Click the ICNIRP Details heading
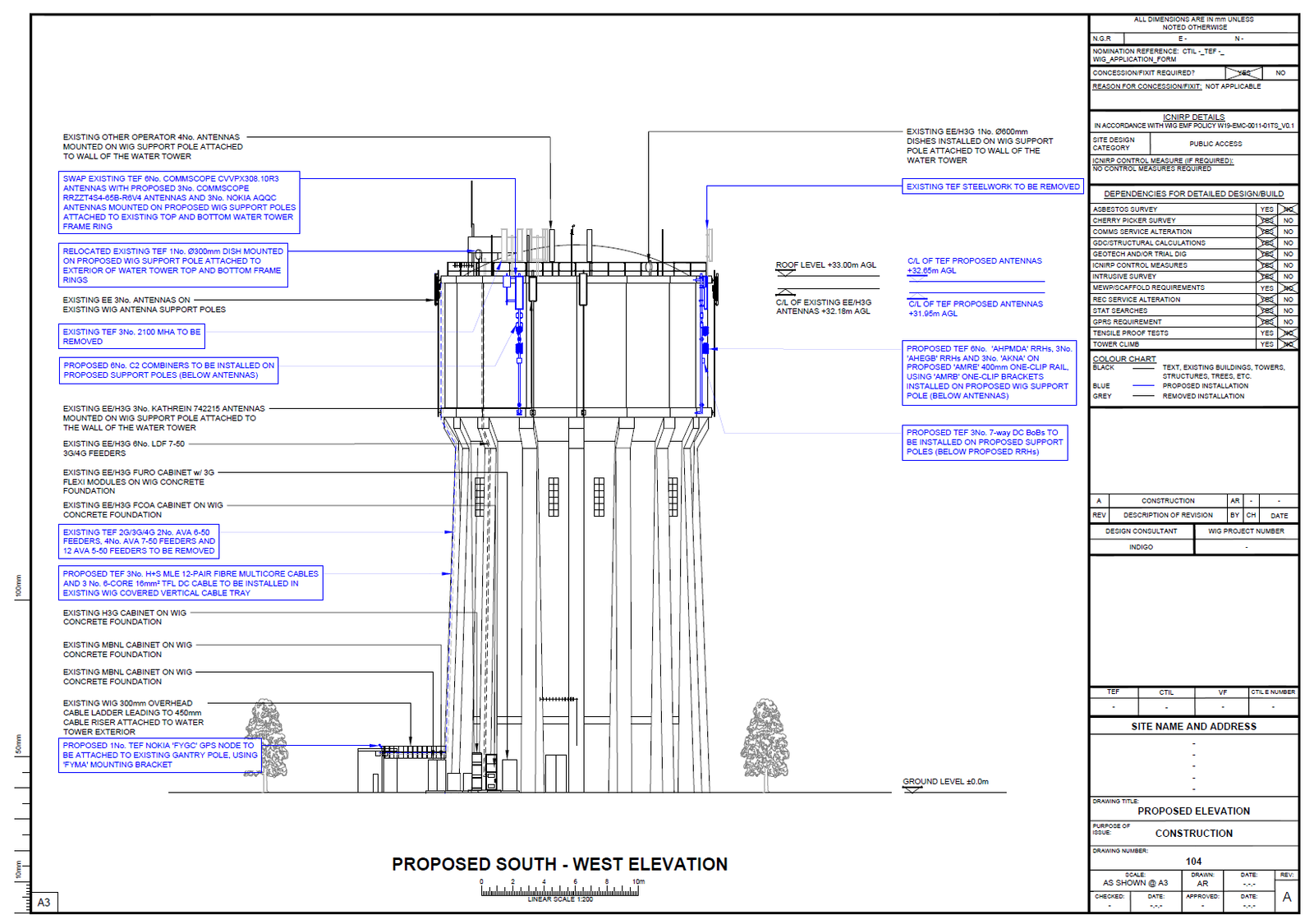This screenshot has height=924, width=1314. 1193,117
